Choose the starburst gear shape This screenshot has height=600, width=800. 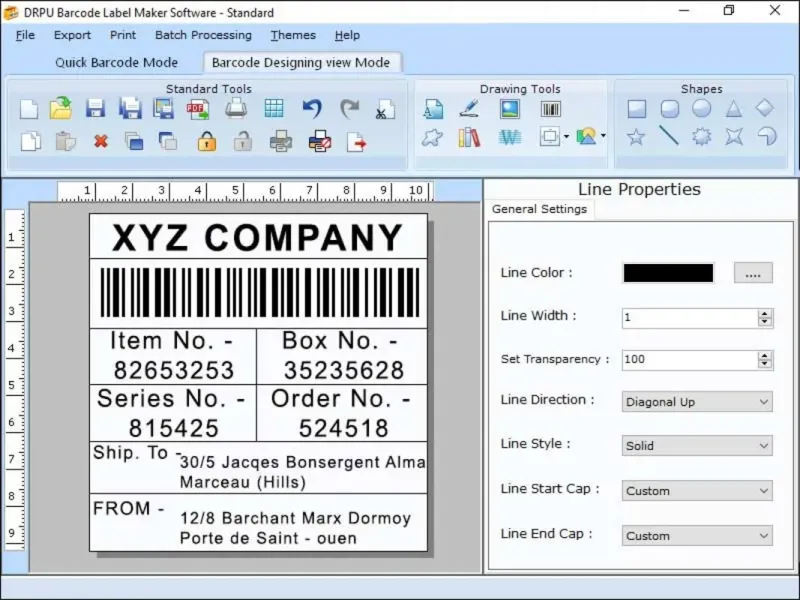tap(702, 137)
